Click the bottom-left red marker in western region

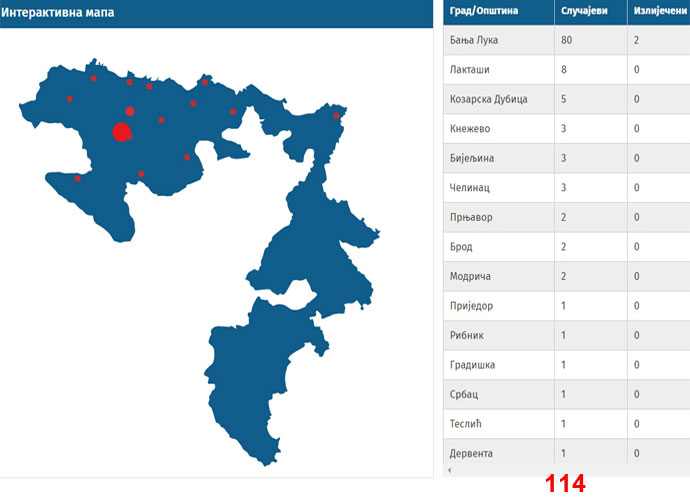(78, 178)
